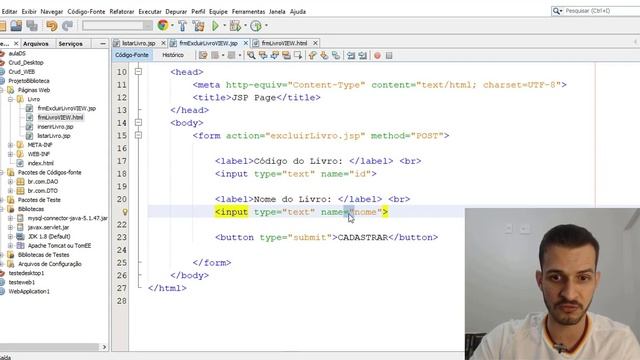This screenshot has height=360, width=640.
Task: Open the Serviços panel tab
Action: pos(70,43)
